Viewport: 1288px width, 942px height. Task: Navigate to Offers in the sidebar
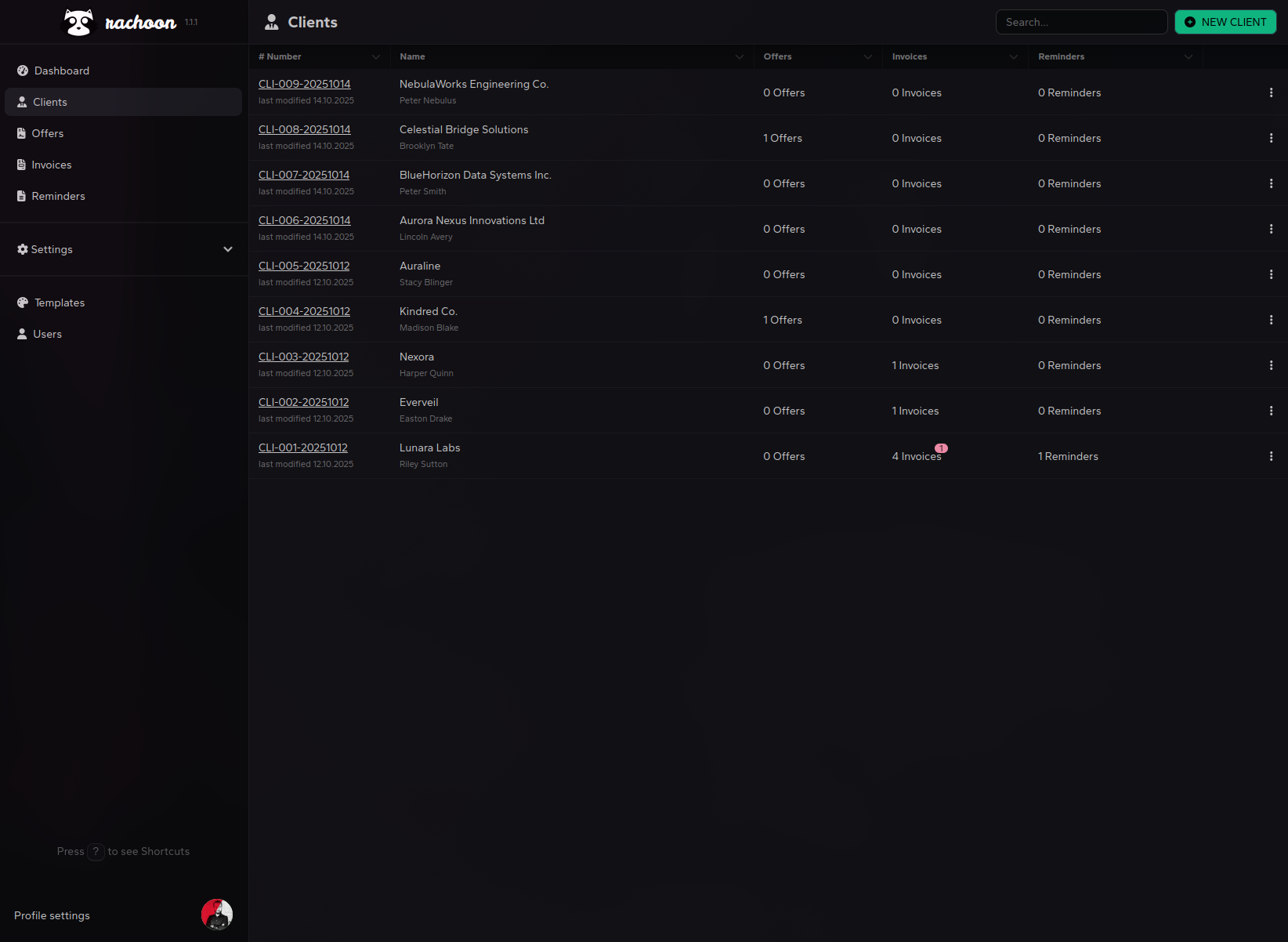48,133
